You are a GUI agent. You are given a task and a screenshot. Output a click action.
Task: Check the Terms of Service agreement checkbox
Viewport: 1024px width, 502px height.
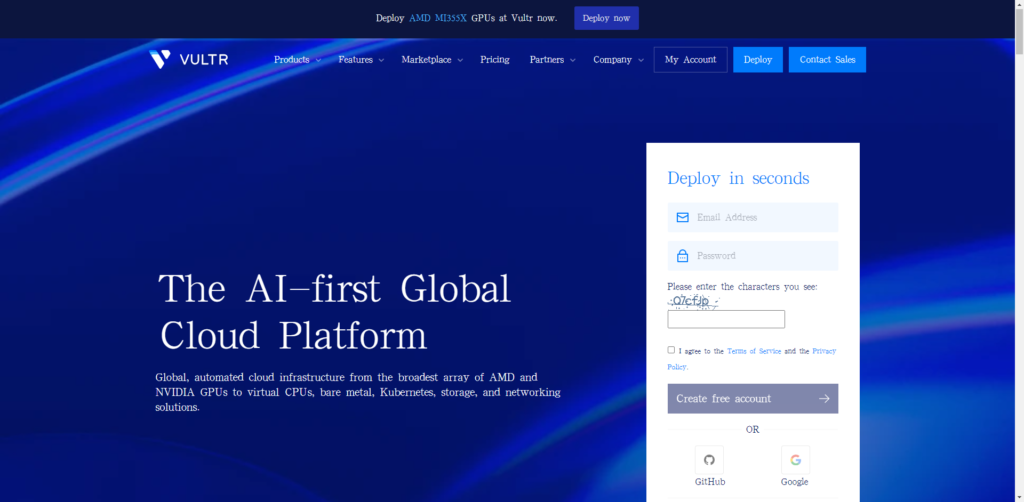pos(671,350)
